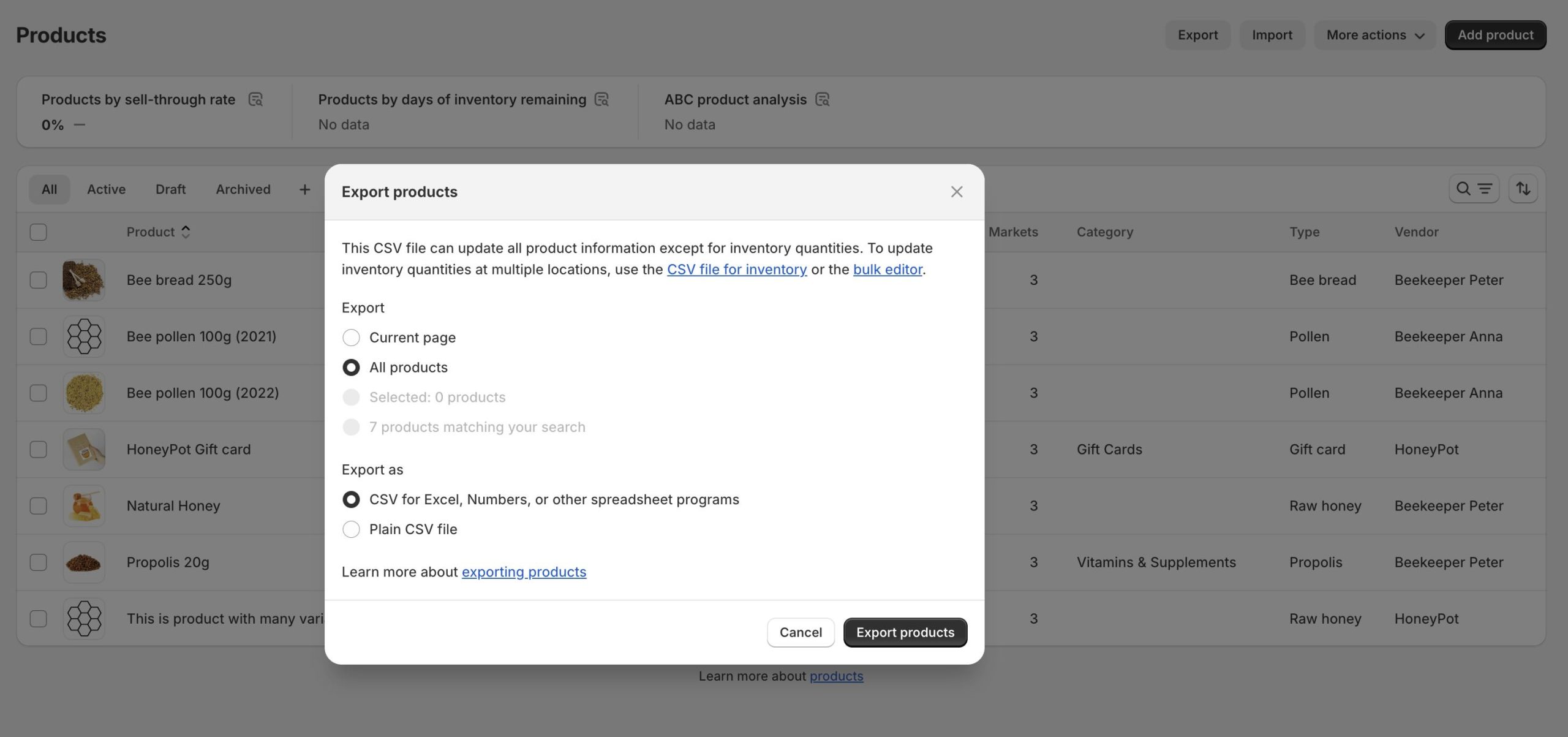Screen dimensions: 1568x737
Task: Open the CSV file for inventory link
Action: pyautogui.click(x=736, y=270)
